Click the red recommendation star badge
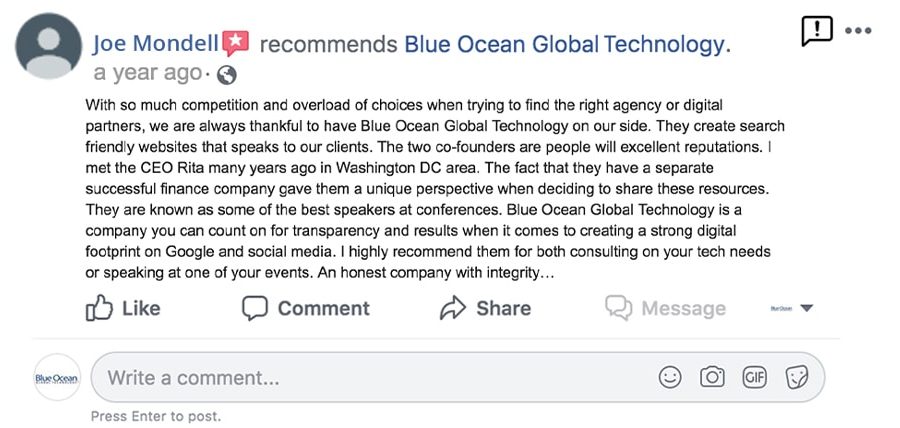Screen dimensions: 900x428 pyautogui.click(x=236, y=44)
